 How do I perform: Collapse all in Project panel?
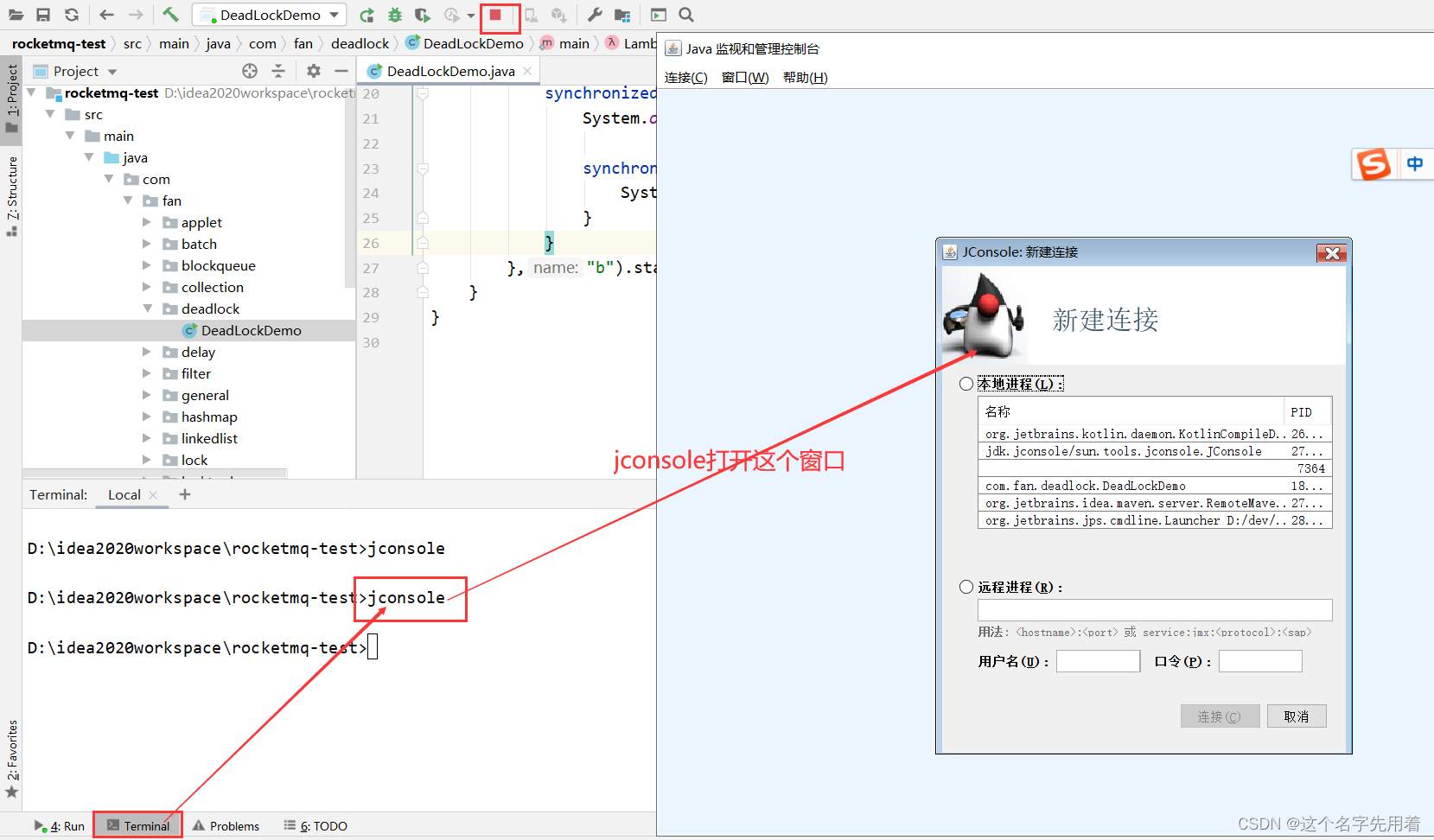278,71
